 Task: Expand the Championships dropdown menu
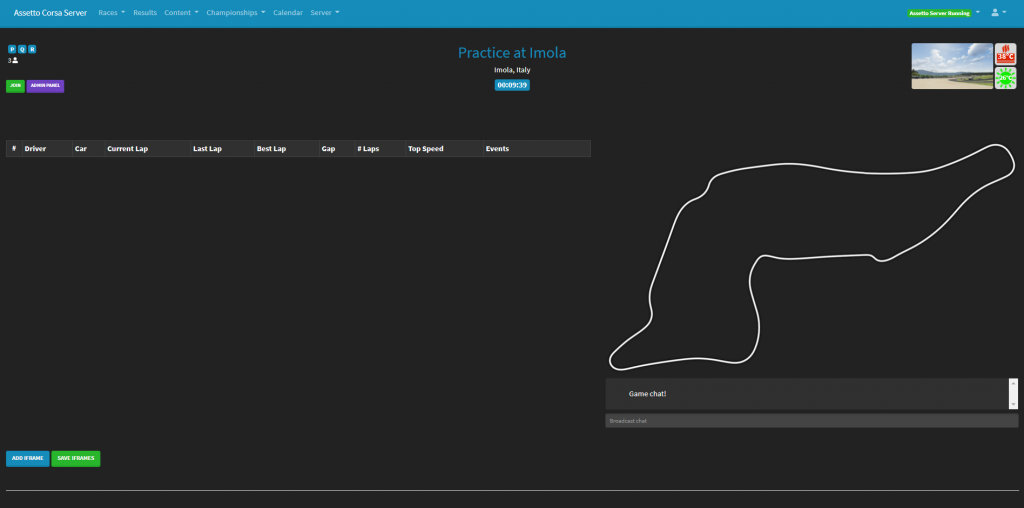tap(236, 12)
